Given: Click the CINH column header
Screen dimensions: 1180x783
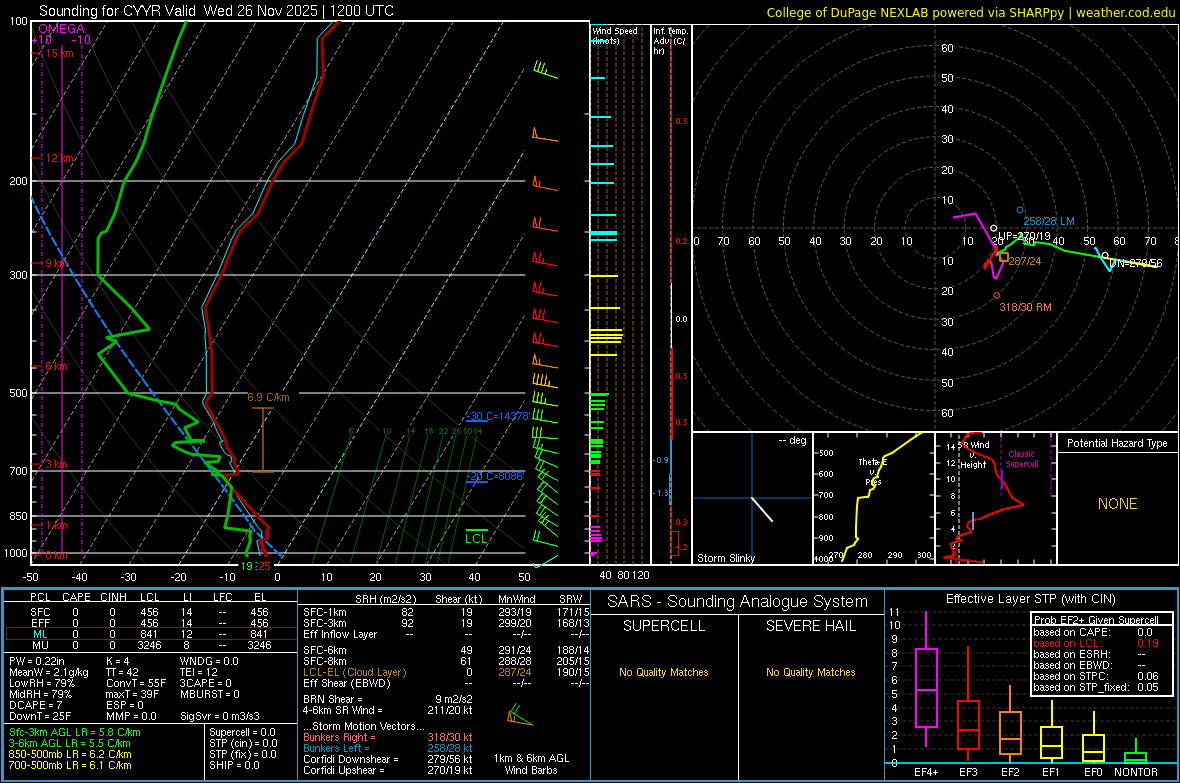Looking at the screenshot, I should pyautogui.click(x=113, y=597).
